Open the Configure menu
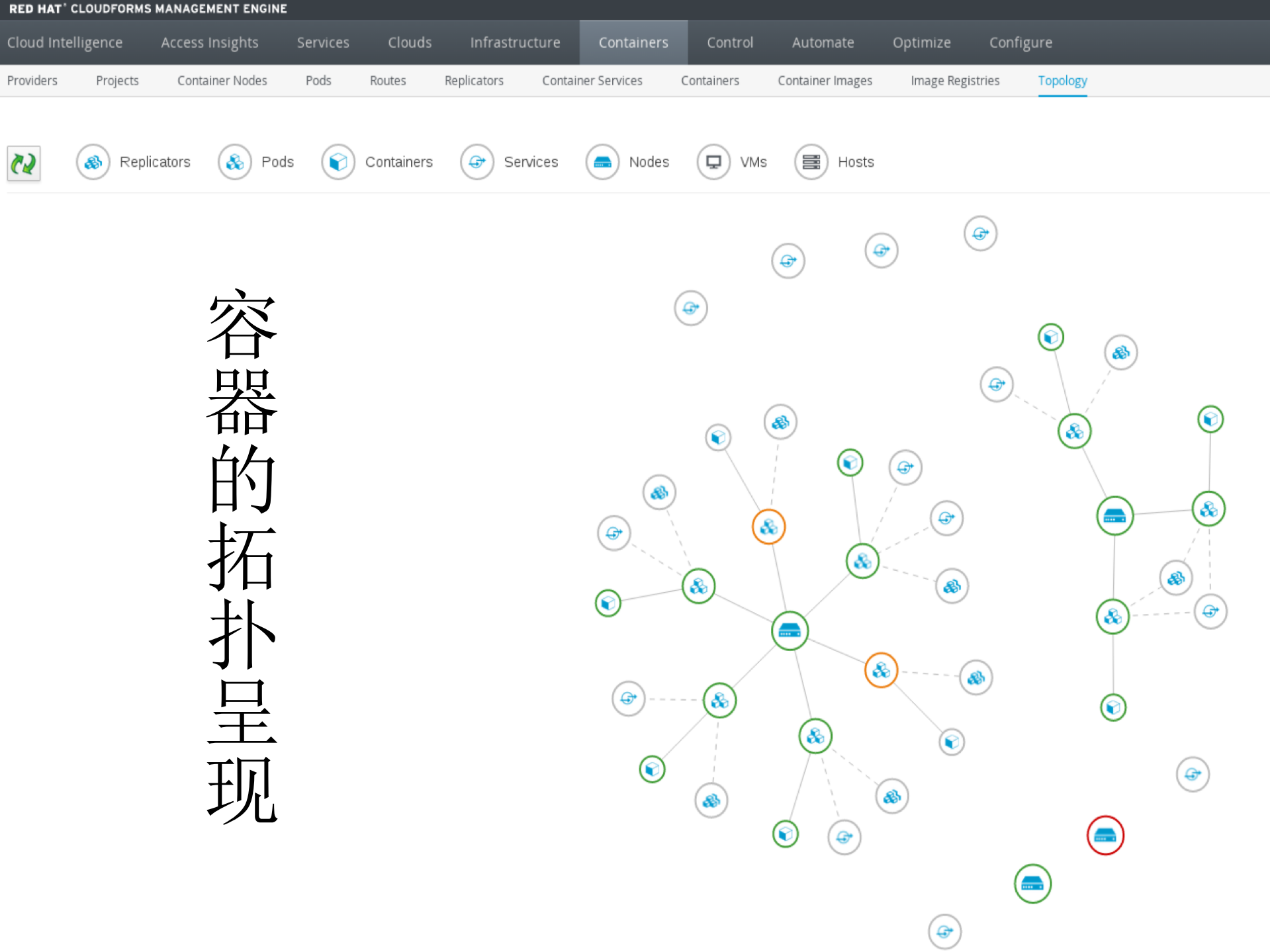Screen dimensions: 1270x952 tap(1020, 42)
